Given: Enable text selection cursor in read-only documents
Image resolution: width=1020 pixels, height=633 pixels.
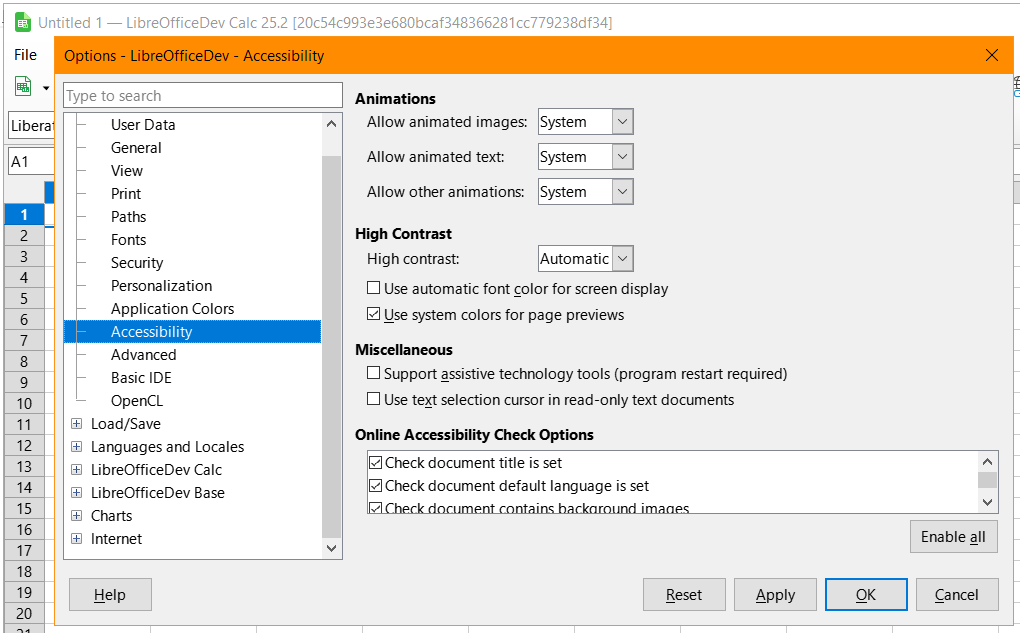Looking at the screenshot, I should pyautogui.click(x=373, y=398).
